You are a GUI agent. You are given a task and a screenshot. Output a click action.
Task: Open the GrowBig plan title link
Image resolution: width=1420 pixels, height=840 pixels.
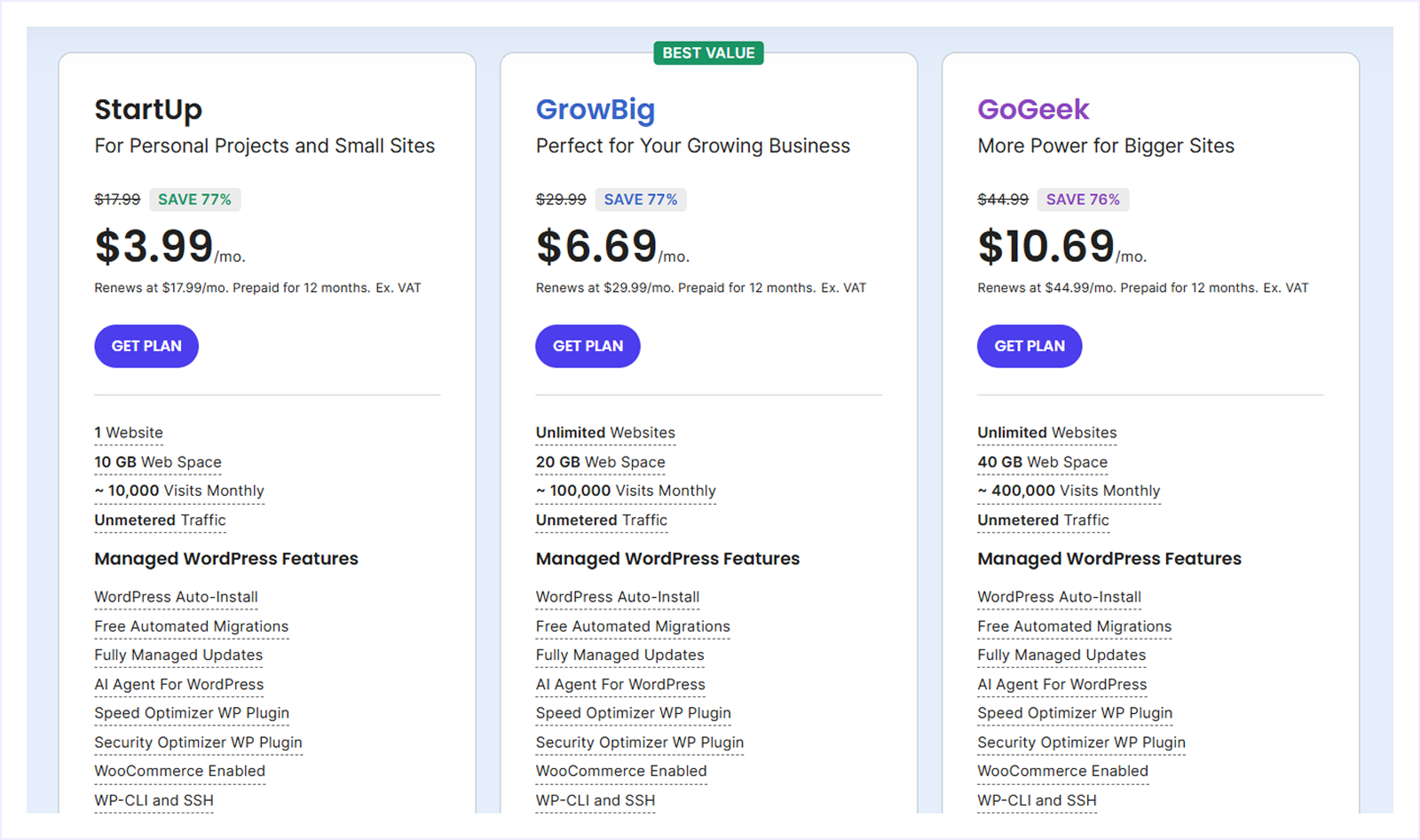[x=595, y=109]
